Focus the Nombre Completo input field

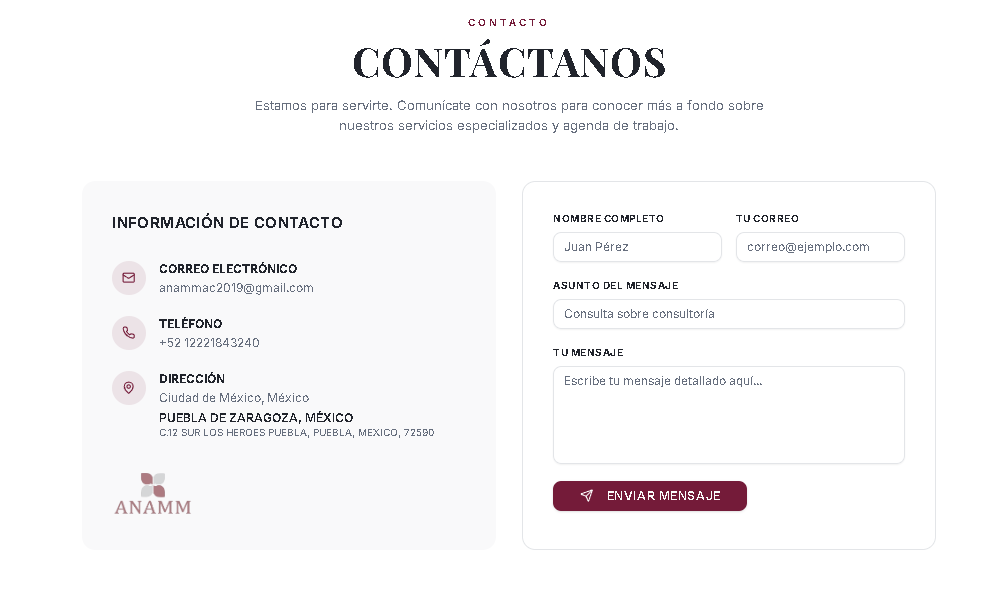(x=637, y=247)
